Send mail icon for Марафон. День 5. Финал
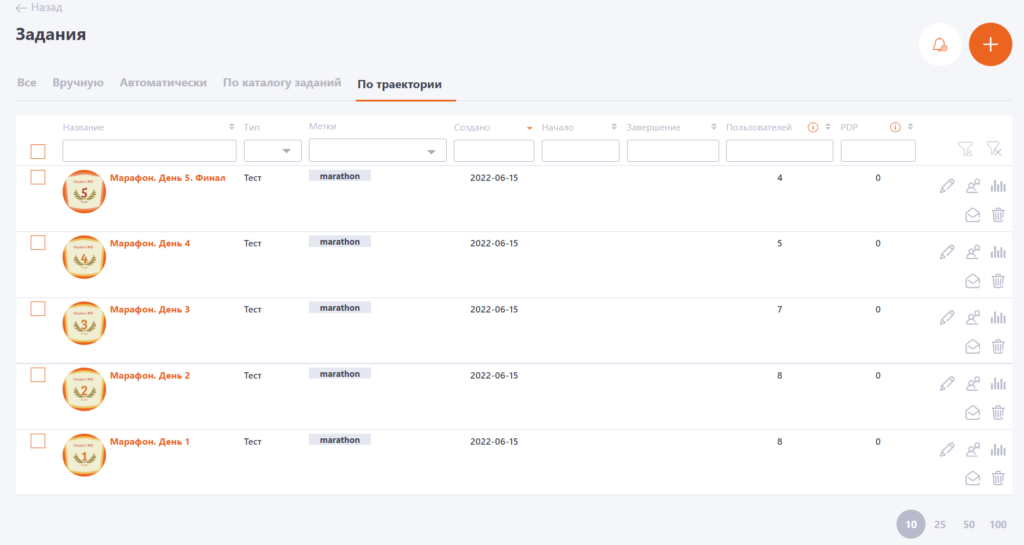Viewport: 1024px width, 545px height. coord(972,215)
